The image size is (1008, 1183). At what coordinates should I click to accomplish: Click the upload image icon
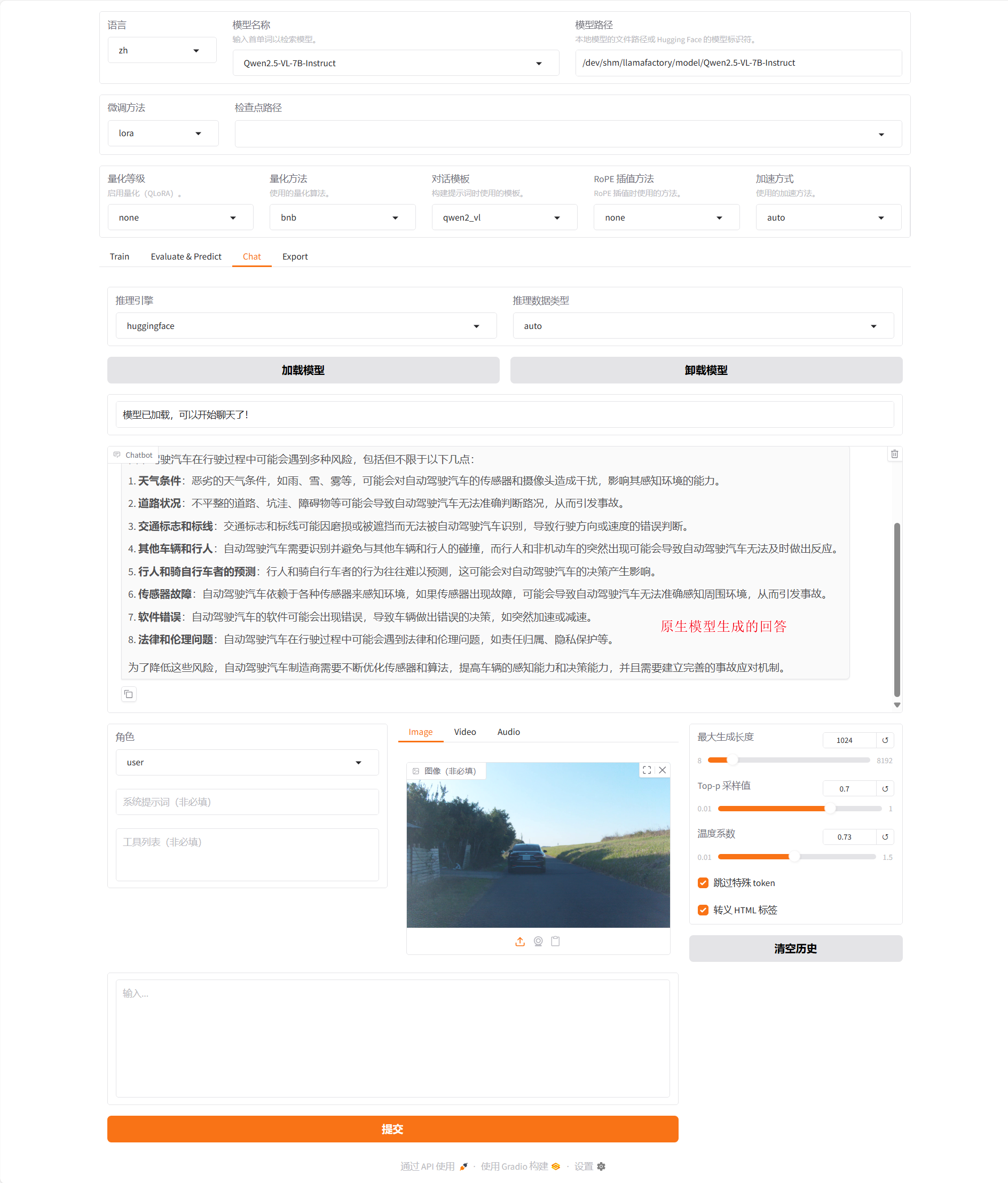pyautogui.click(x=520, y=942)
